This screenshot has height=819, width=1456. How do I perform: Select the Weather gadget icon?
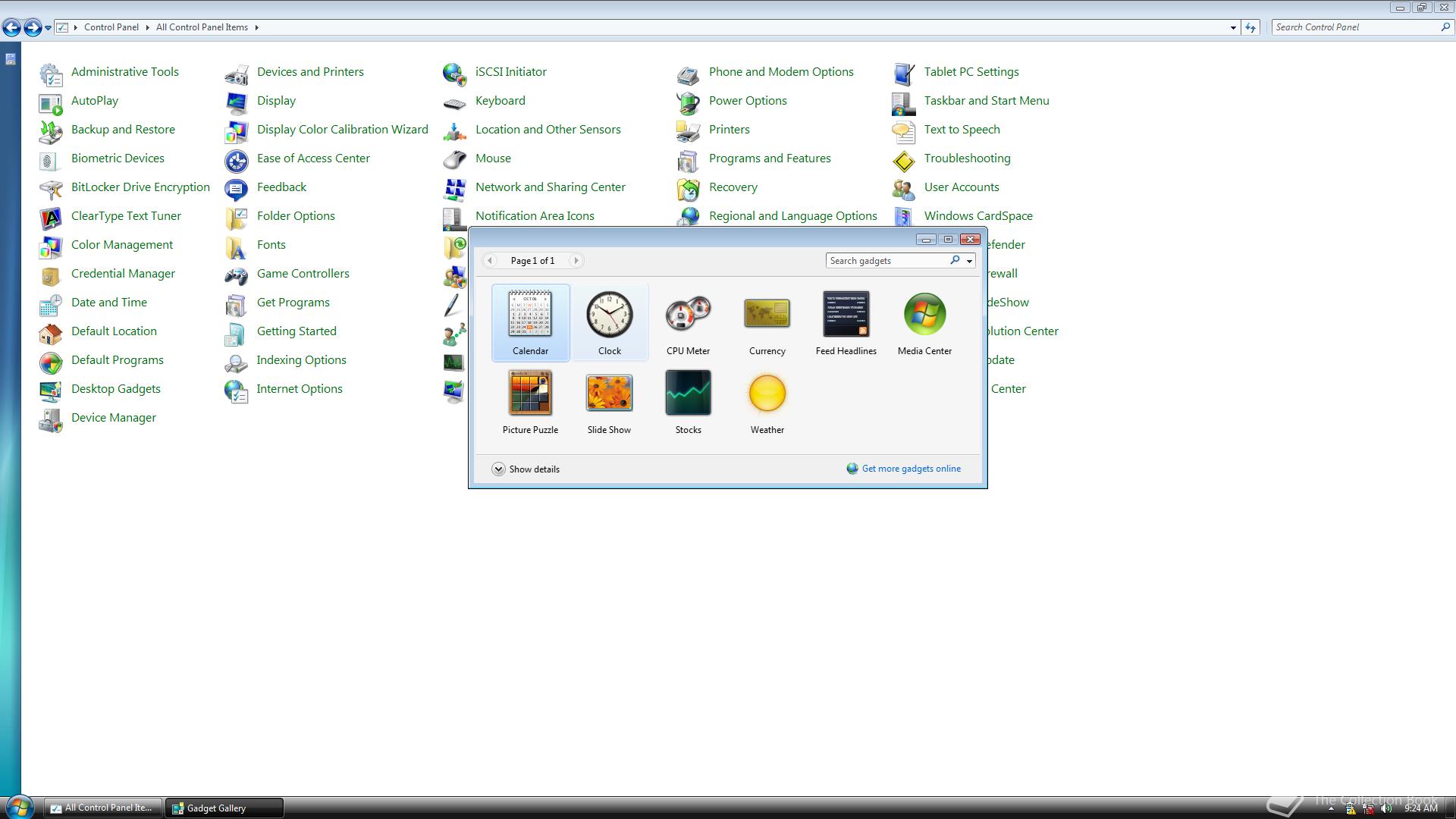point(767,393)
